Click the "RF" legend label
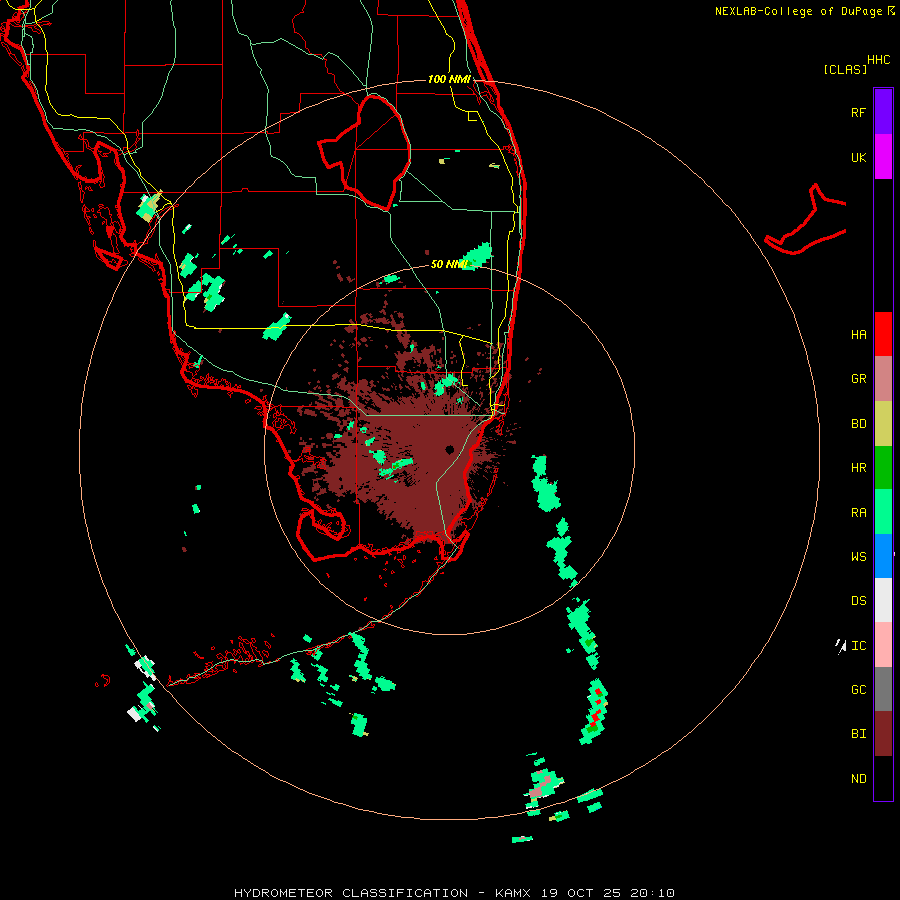Viewport: 900px width, 900px height. tap(858, 112)
